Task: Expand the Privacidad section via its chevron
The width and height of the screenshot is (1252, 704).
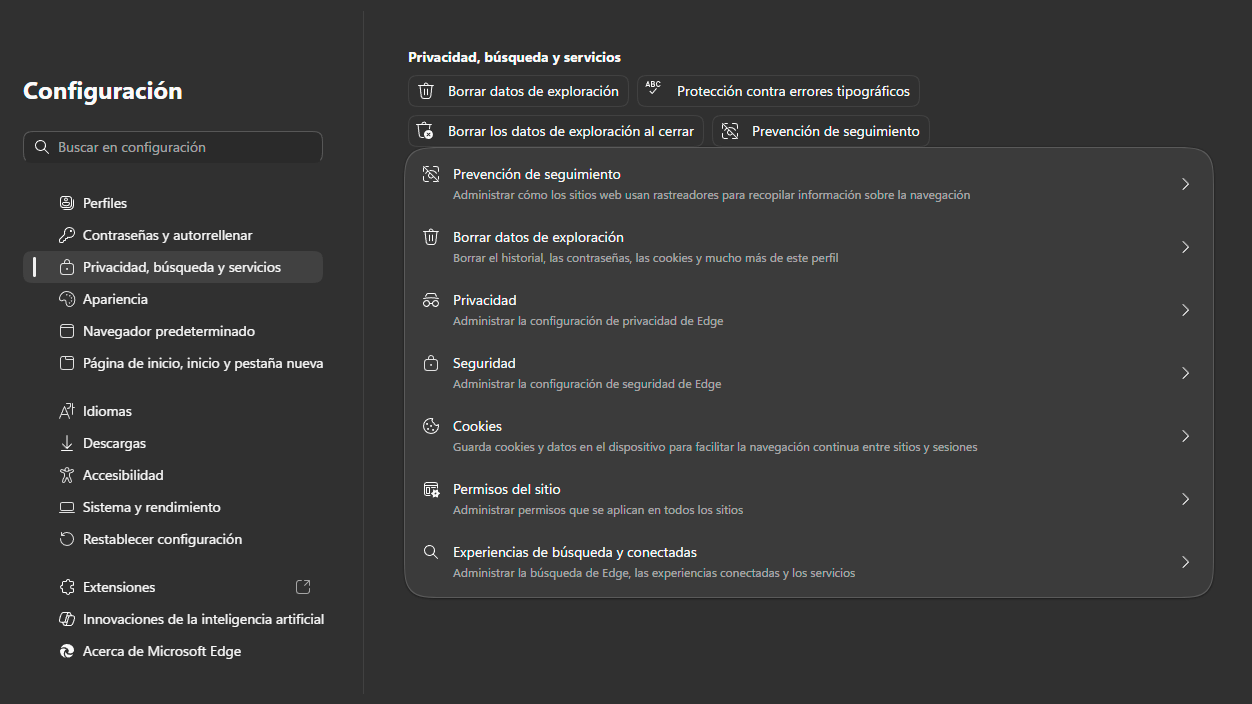Action: [1185, 310]
